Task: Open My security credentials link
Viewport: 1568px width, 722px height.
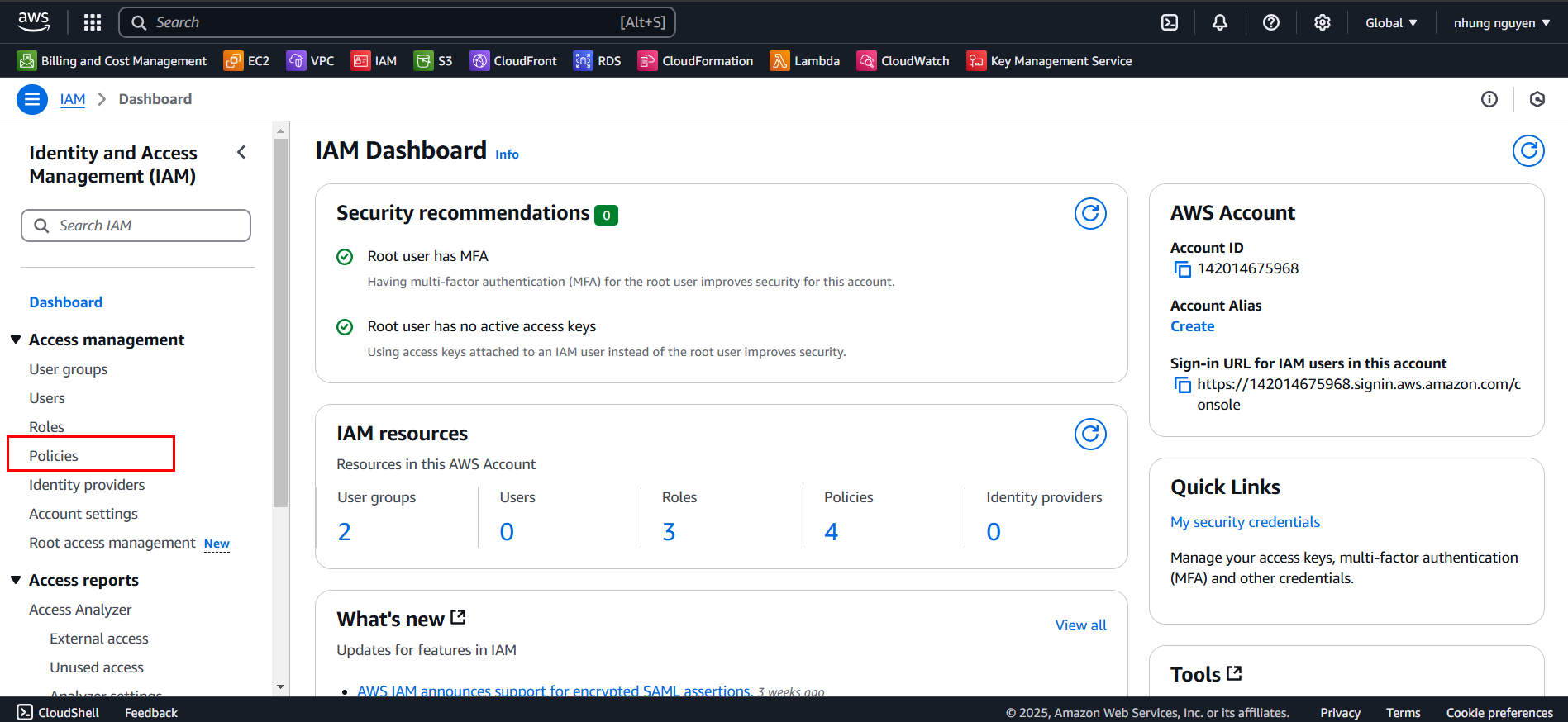Action: click(1245, 522)
